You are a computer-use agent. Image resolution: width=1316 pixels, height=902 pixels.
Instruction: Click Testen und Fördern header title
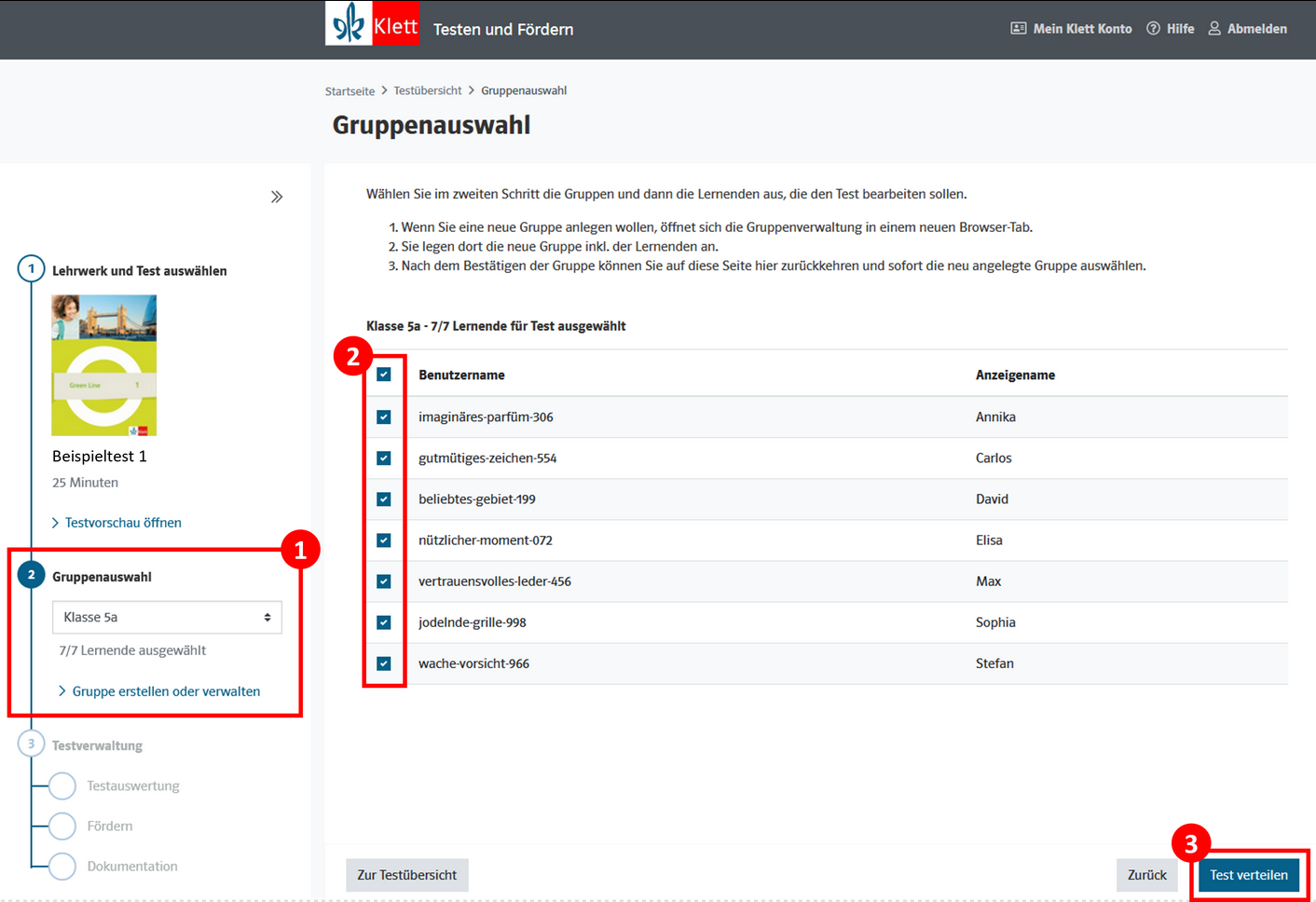coord(503,29)
